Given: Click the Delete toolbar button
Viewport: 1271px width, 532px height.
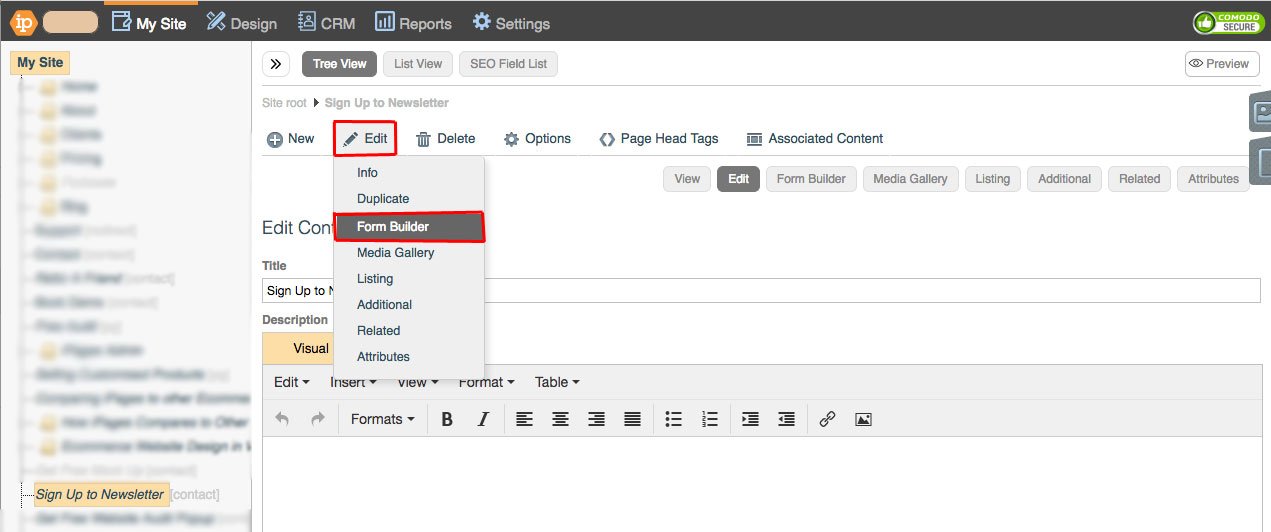Looking at the screenshot, I should click(x=446, y=139).
